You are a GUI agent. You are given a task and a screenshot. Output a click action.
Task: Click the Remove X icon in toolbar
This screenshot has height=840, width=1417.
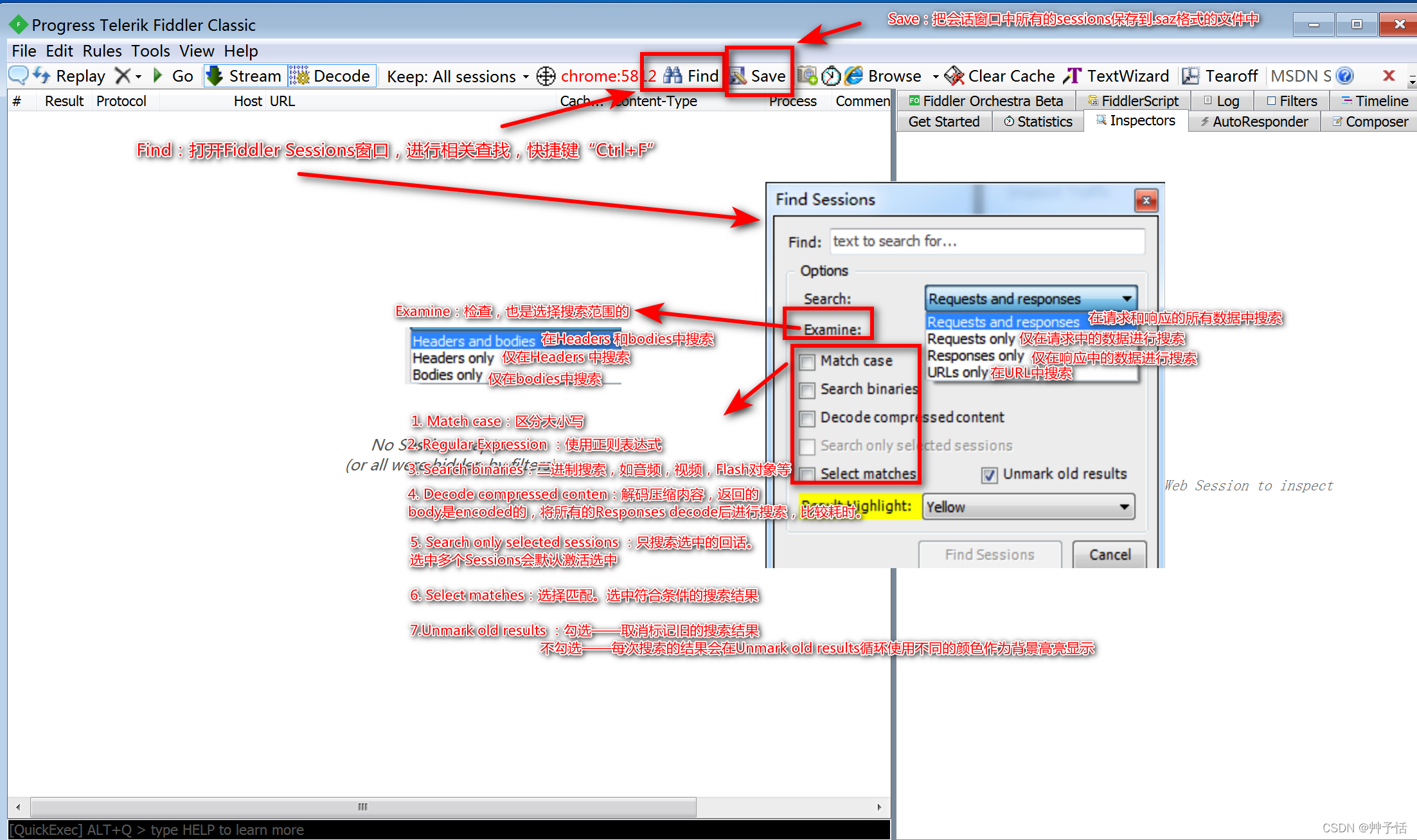pos(122,76)
